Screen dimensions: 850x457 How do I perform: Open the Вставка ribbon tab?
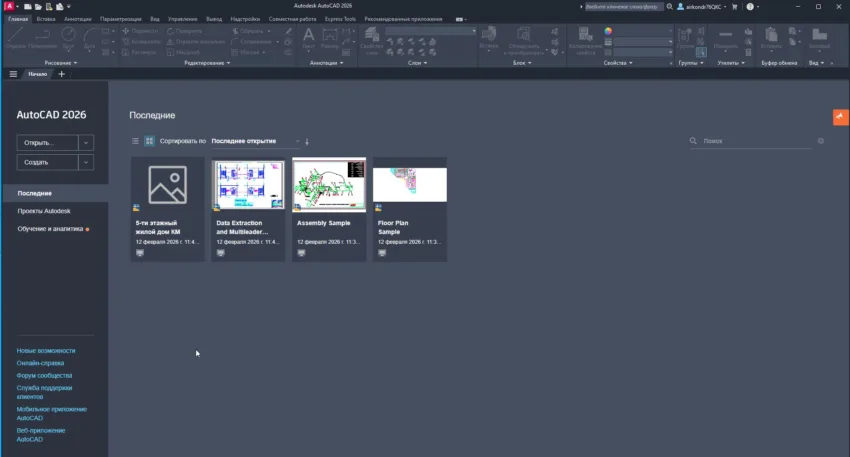(46, 19)
